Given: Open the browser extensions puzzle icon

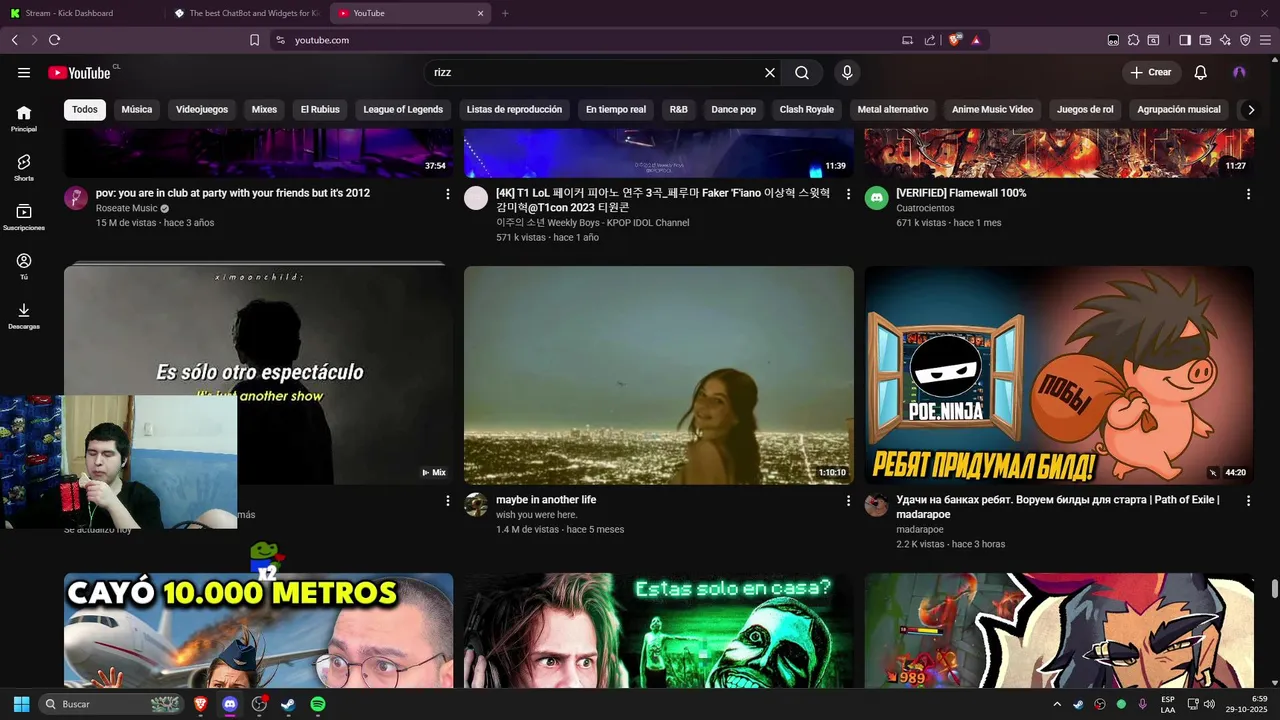Looking at the screenshot, I should (x=1133, y=40).
